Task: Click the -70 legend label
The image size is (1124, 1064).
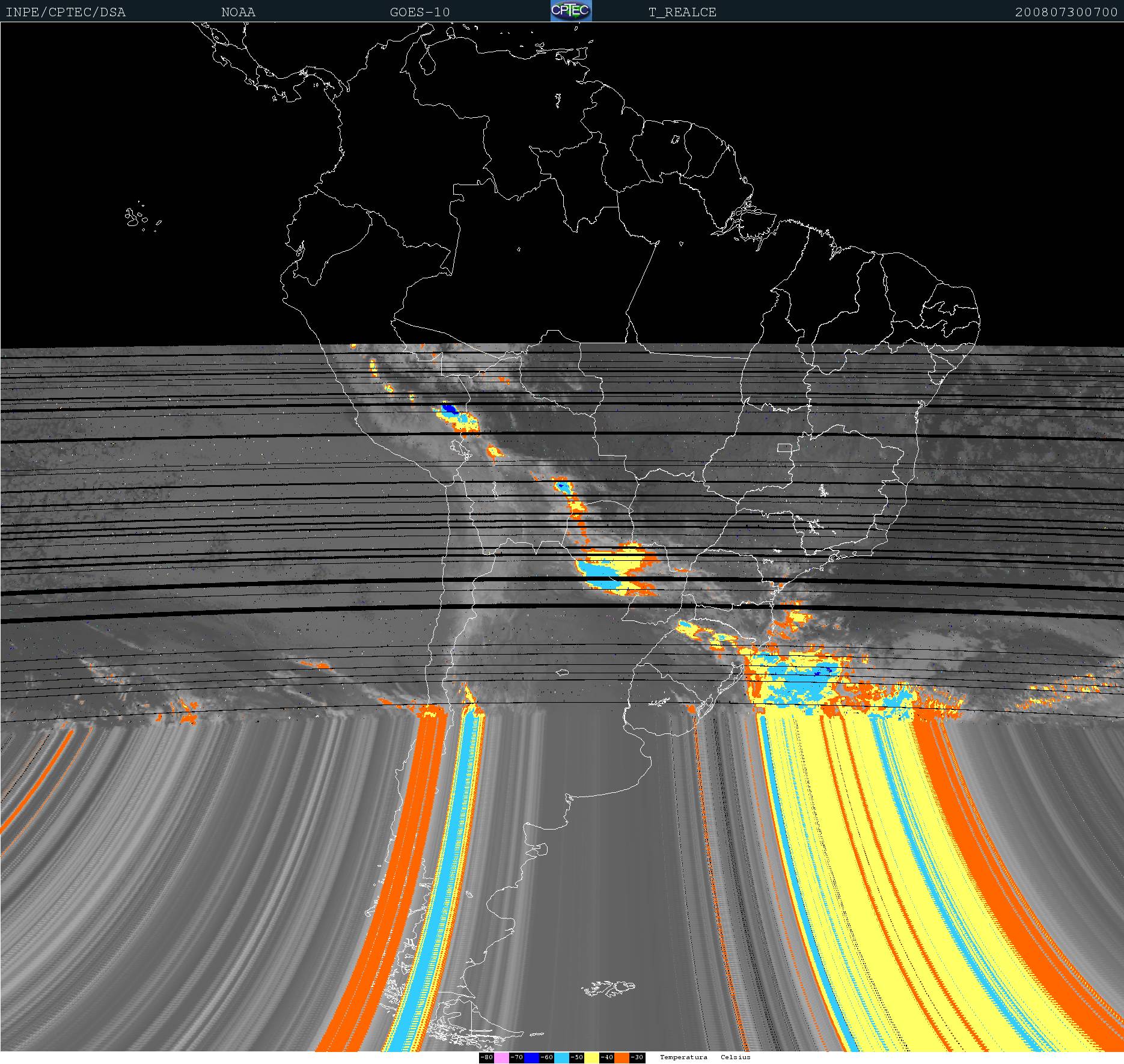Action: coord(516,1057)
